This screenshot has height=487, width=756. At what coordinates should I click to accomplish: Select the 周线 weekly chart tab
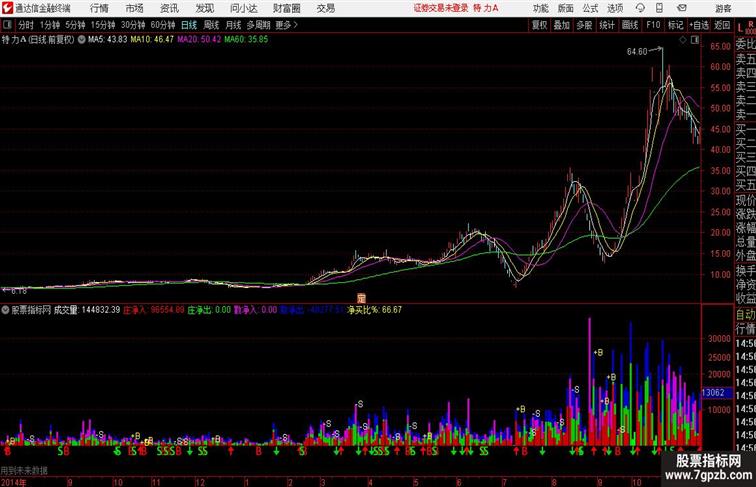pyautogui.click(x=211, y=25)
